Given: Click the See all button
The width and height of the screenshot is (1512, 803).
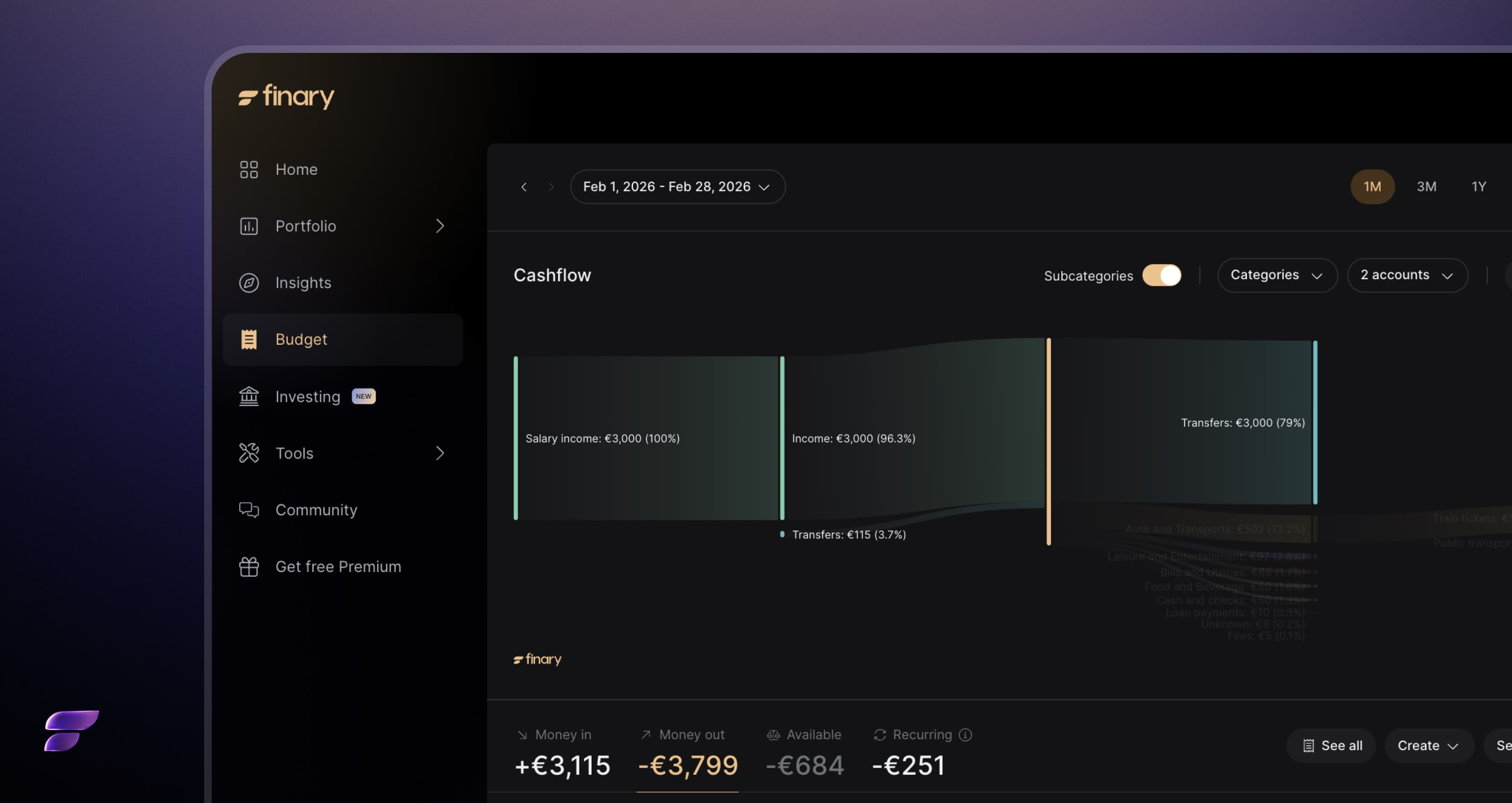Looking at the screenshot, I should pos(1331,745).
